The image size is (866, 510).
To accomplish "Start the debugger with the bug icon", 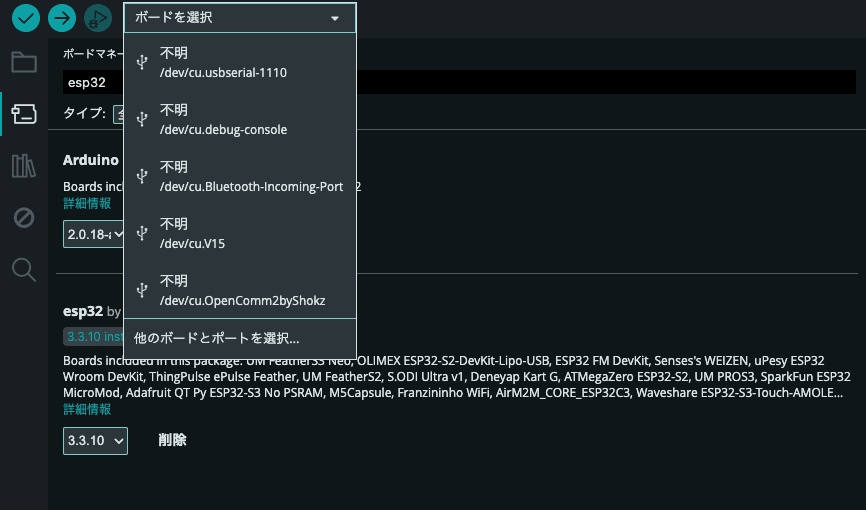I will [98, 18].
